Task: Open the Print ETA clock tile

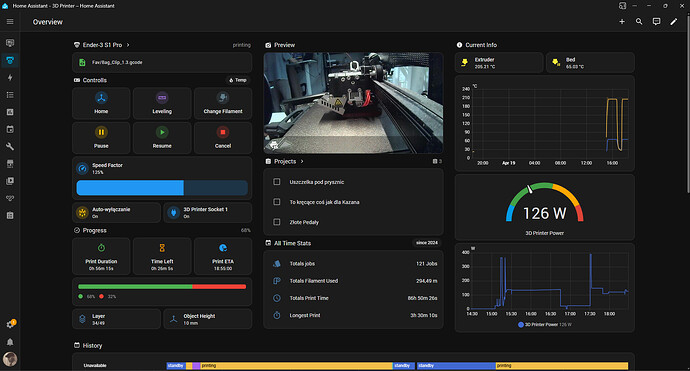Action: (x=223, y=257)
